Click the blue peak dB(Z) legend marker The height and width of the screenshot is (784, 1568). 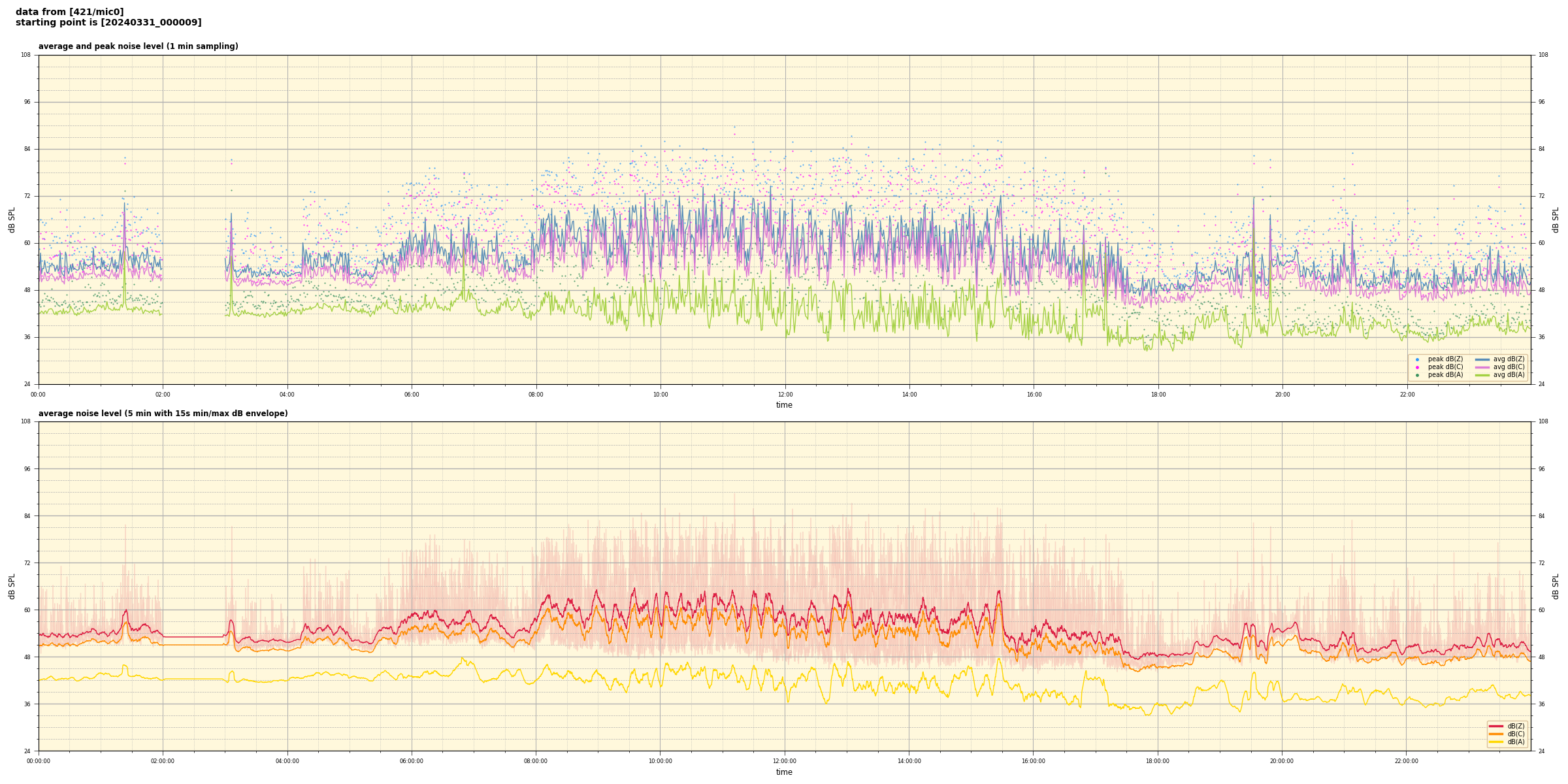tap(1417, 359)
